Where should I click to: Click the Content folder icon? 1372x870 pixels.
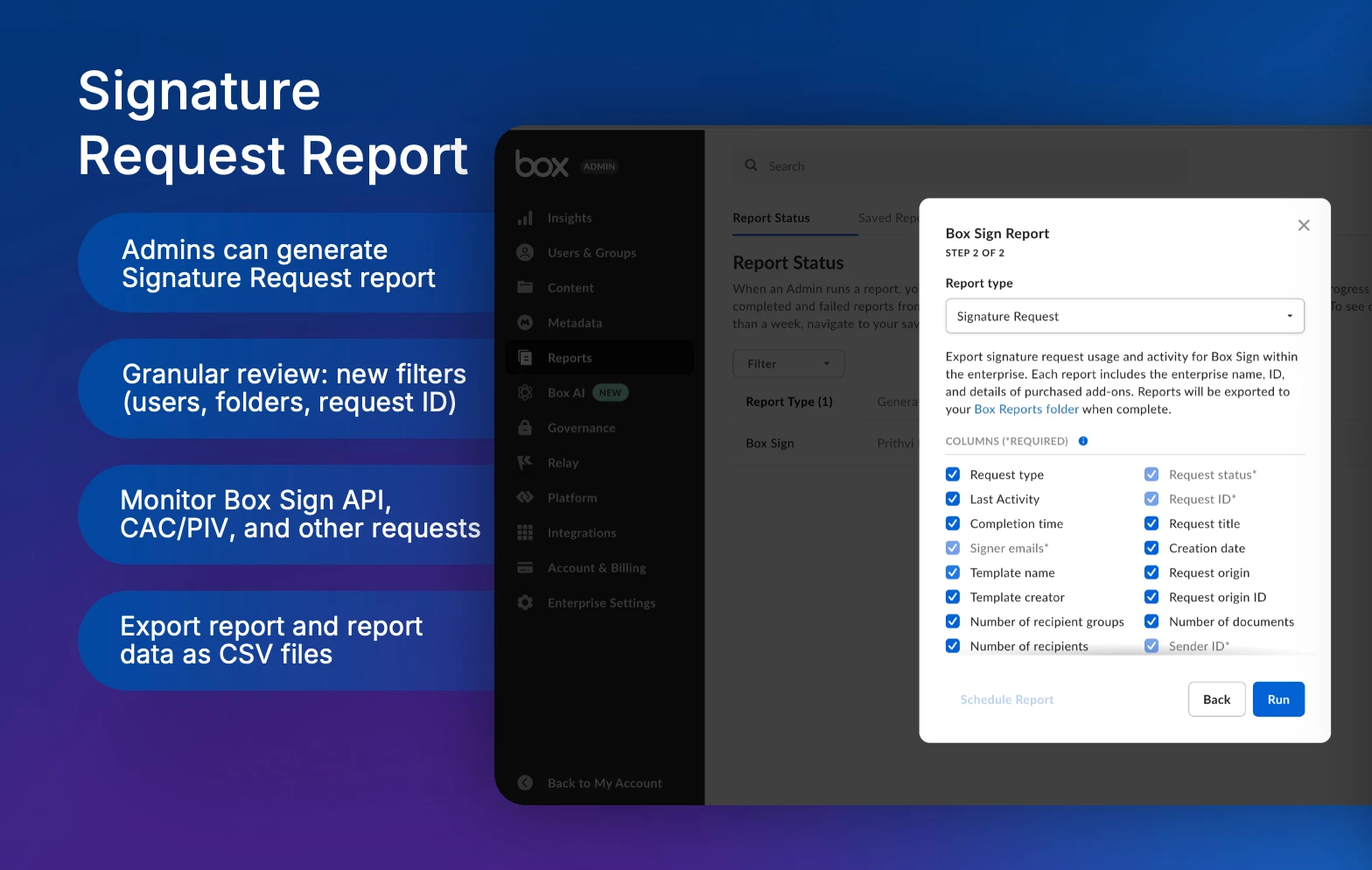[525, 287]
